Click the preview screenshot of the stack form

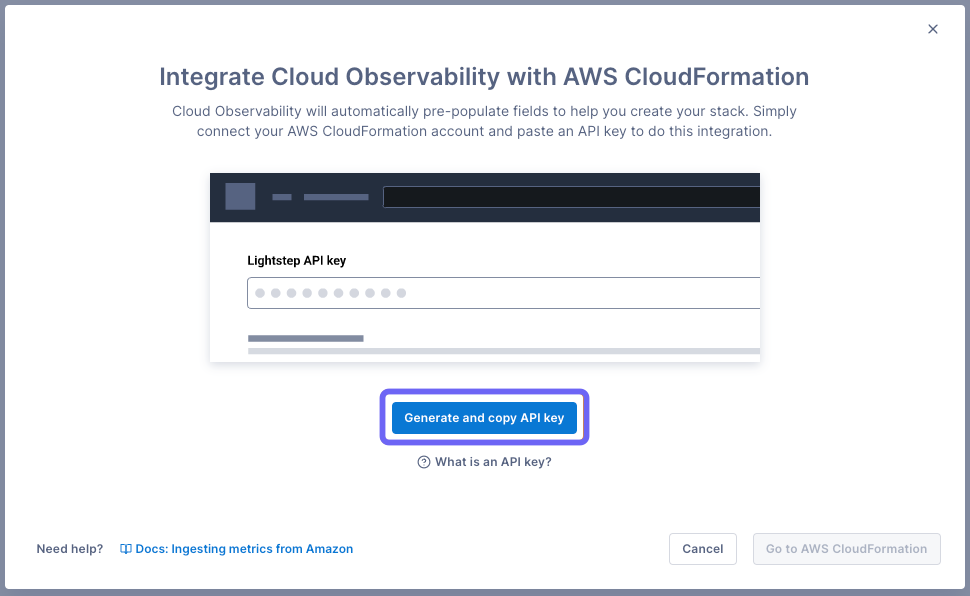click(x=484, y=265)
